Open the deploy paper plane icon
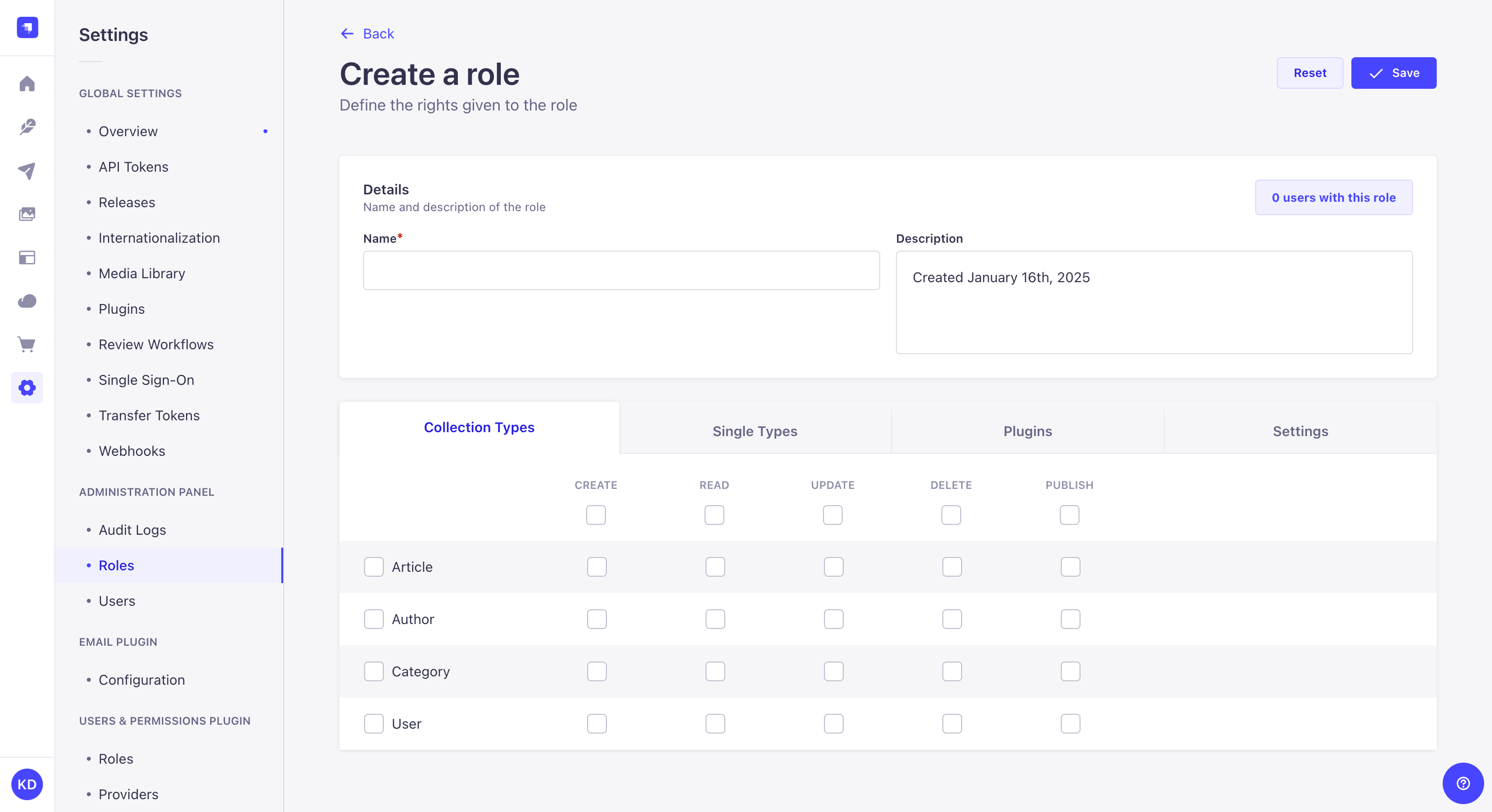The width and height of the screenshot is (1492, 812). tap(27, 170)
